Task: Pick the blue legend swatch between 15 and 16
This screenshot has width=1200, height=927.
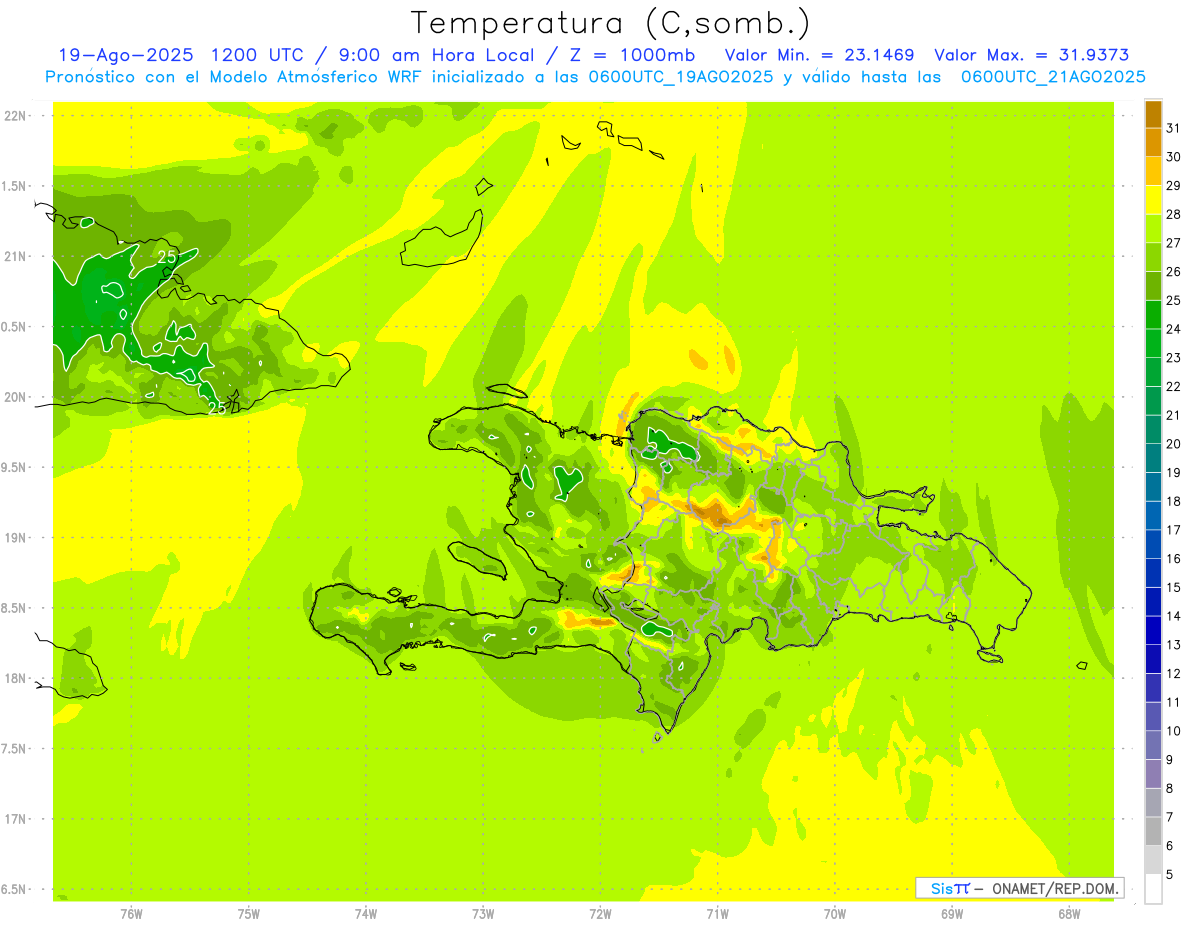Action: (x=1153, y=573)
